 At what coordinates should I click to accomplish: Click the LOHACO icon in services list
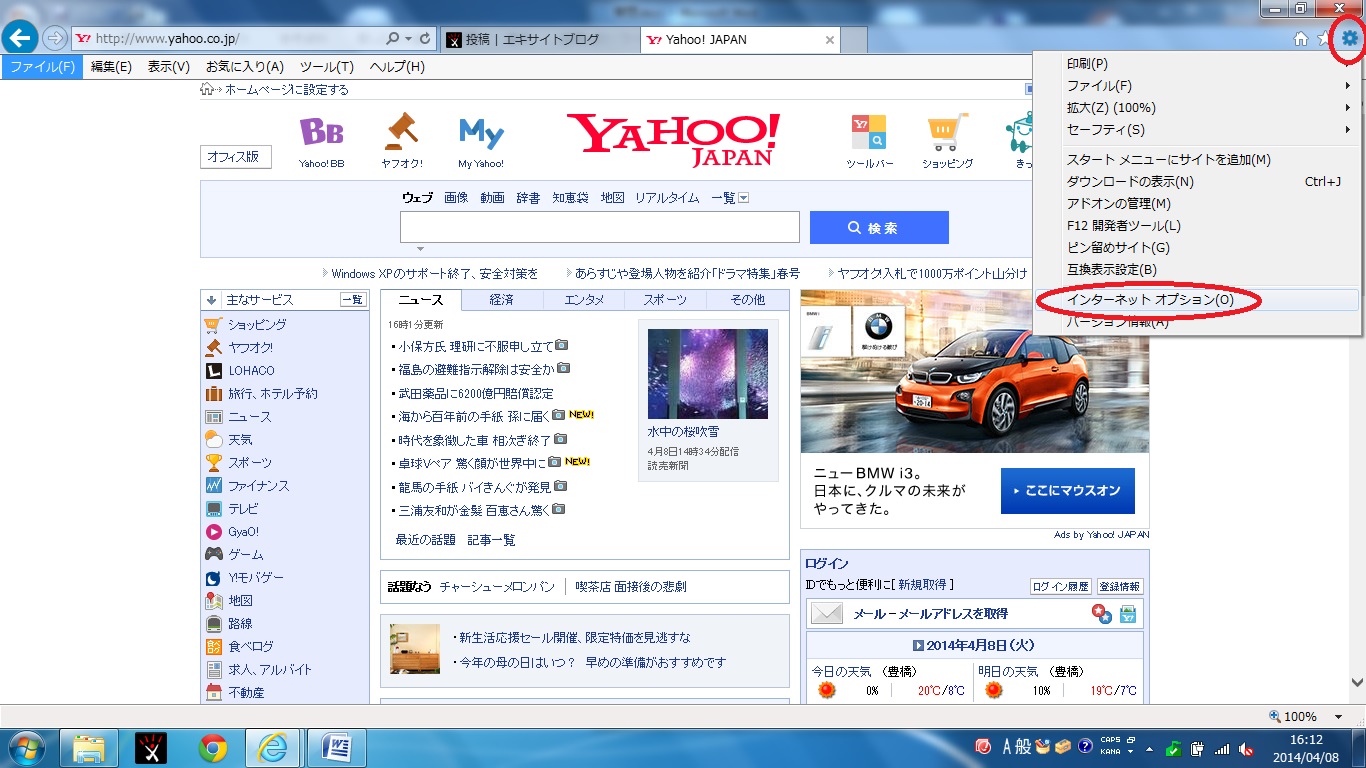pyautogui.click(x=213, y=371)
